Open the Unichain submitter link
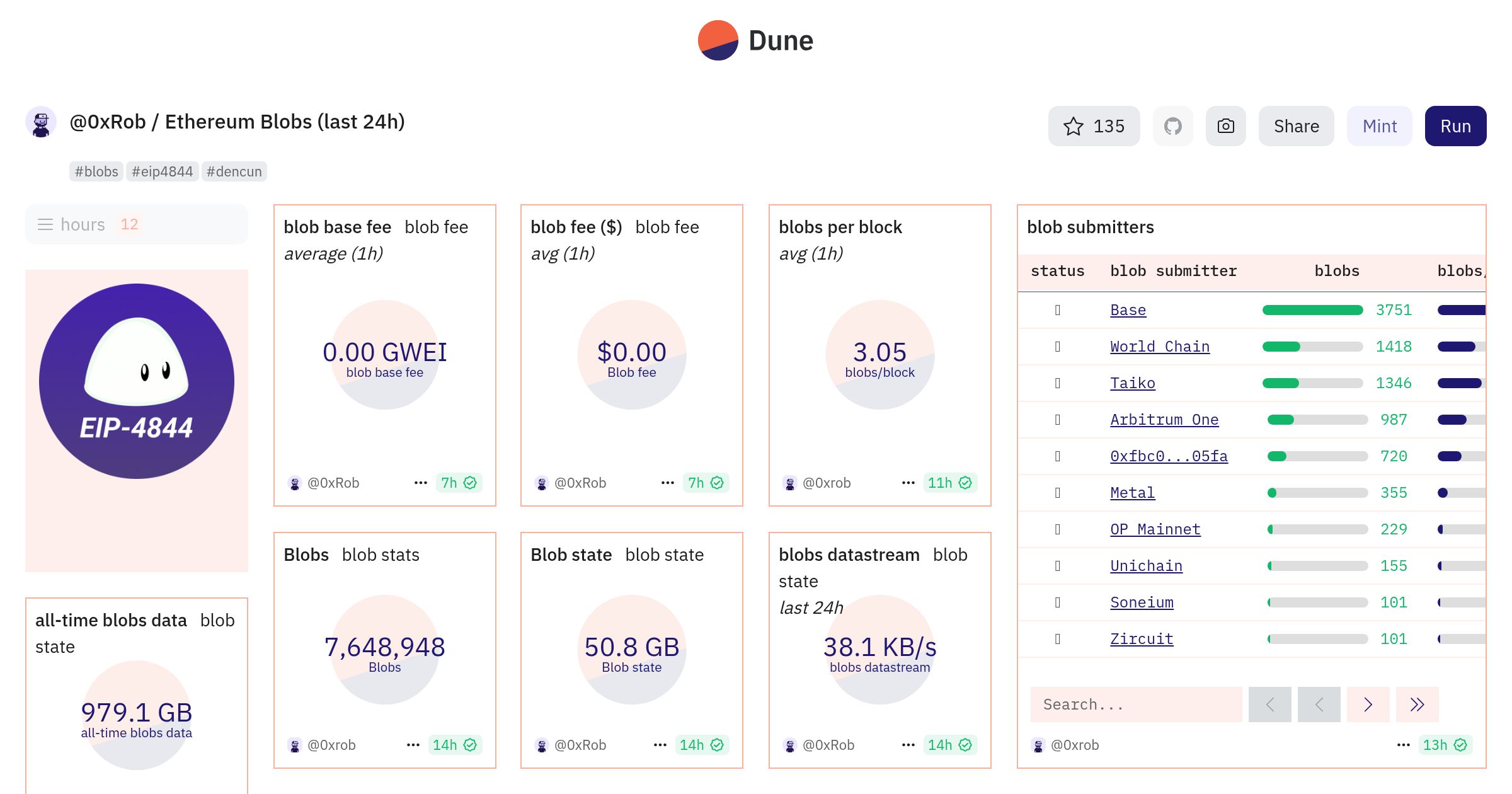Screen dimensions: 1512x794 (1146, 566)
